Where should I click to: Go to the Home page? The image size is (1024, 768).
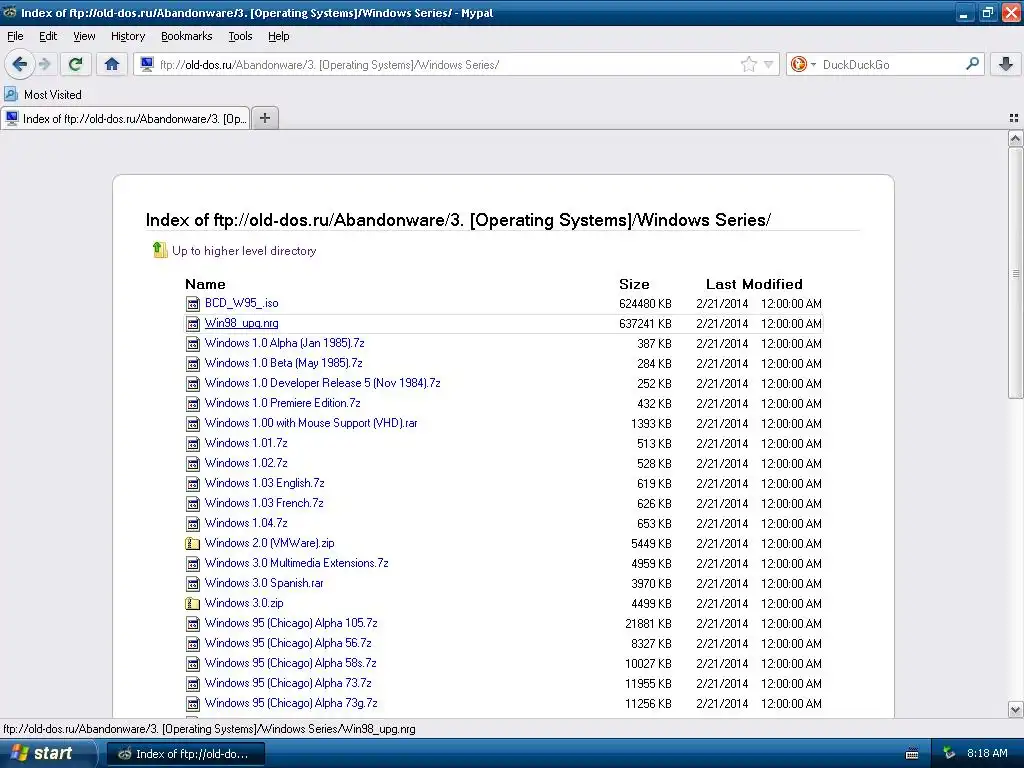[x=112, y=64]
